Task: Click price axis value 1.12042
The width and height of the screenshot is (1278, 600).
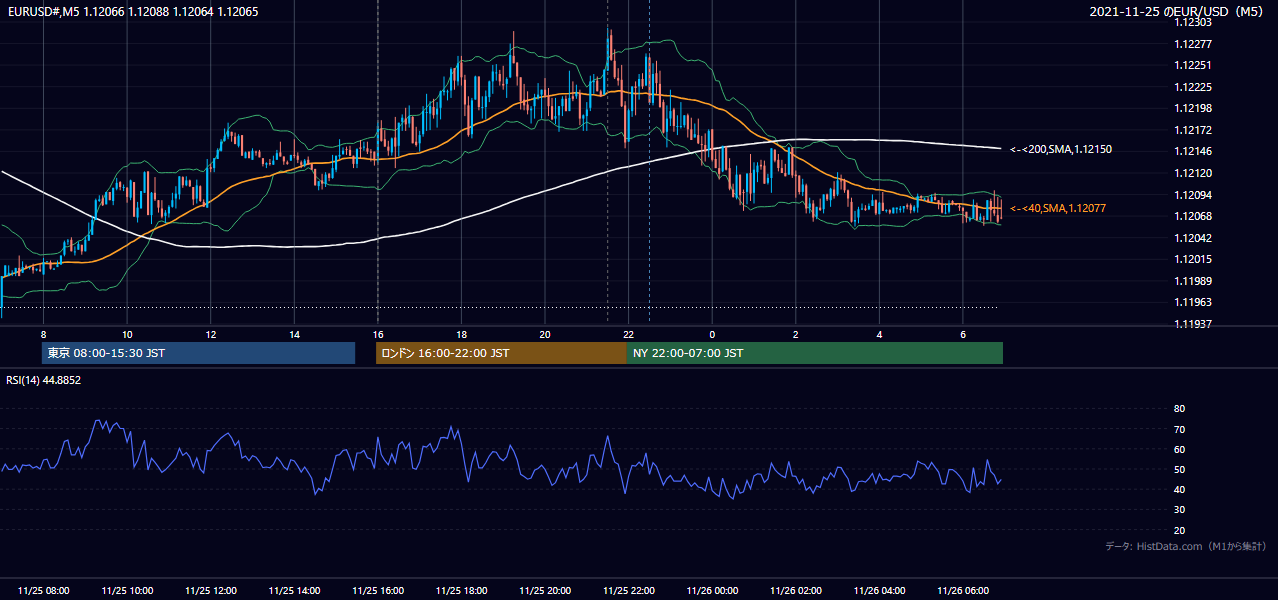Action: pyautogui.click(x=1193, y=238)
